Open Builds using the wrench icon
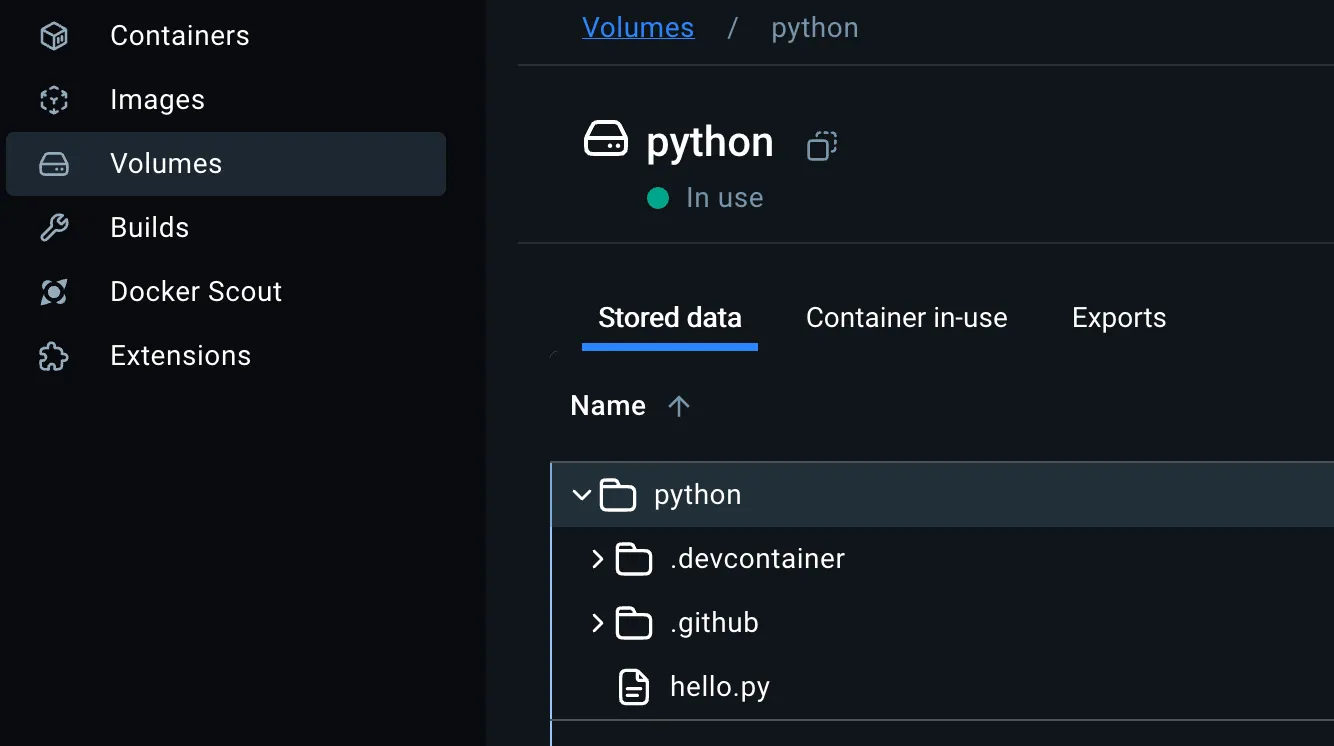The height and width of the screenshot is (746, 1334). point(53,227)
